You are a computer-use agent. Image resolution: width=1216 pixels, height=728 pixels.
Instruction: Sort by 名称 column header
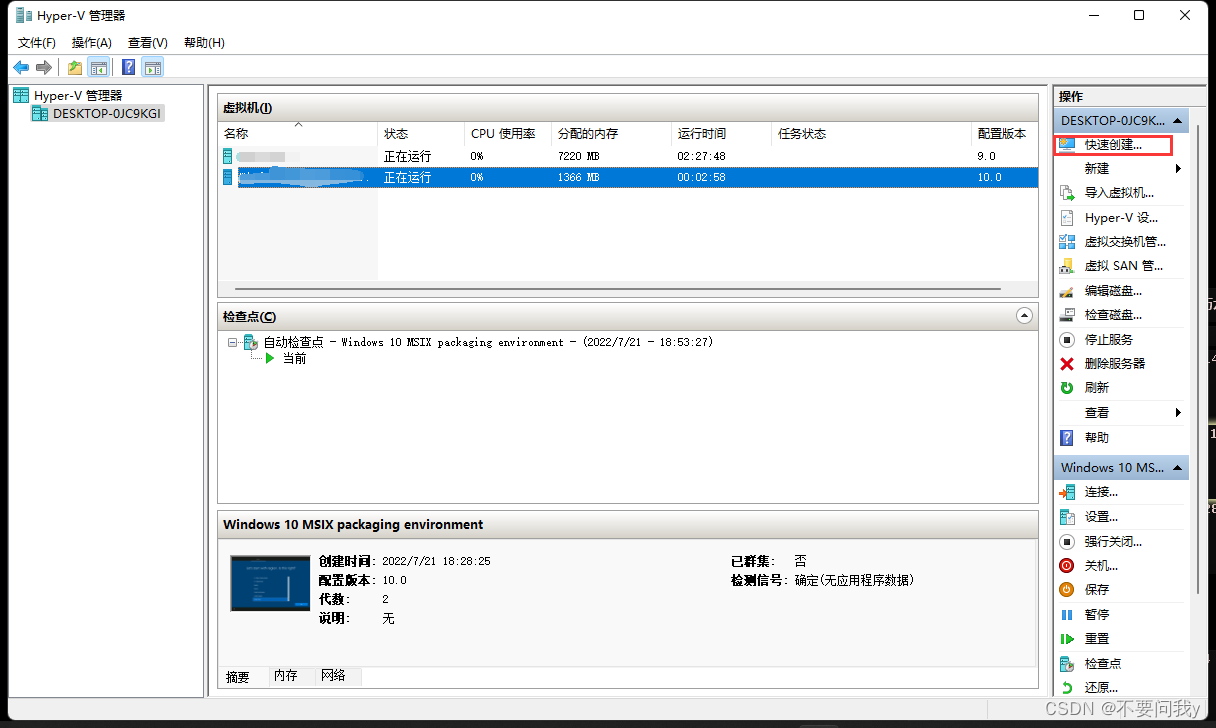(298, 133)
